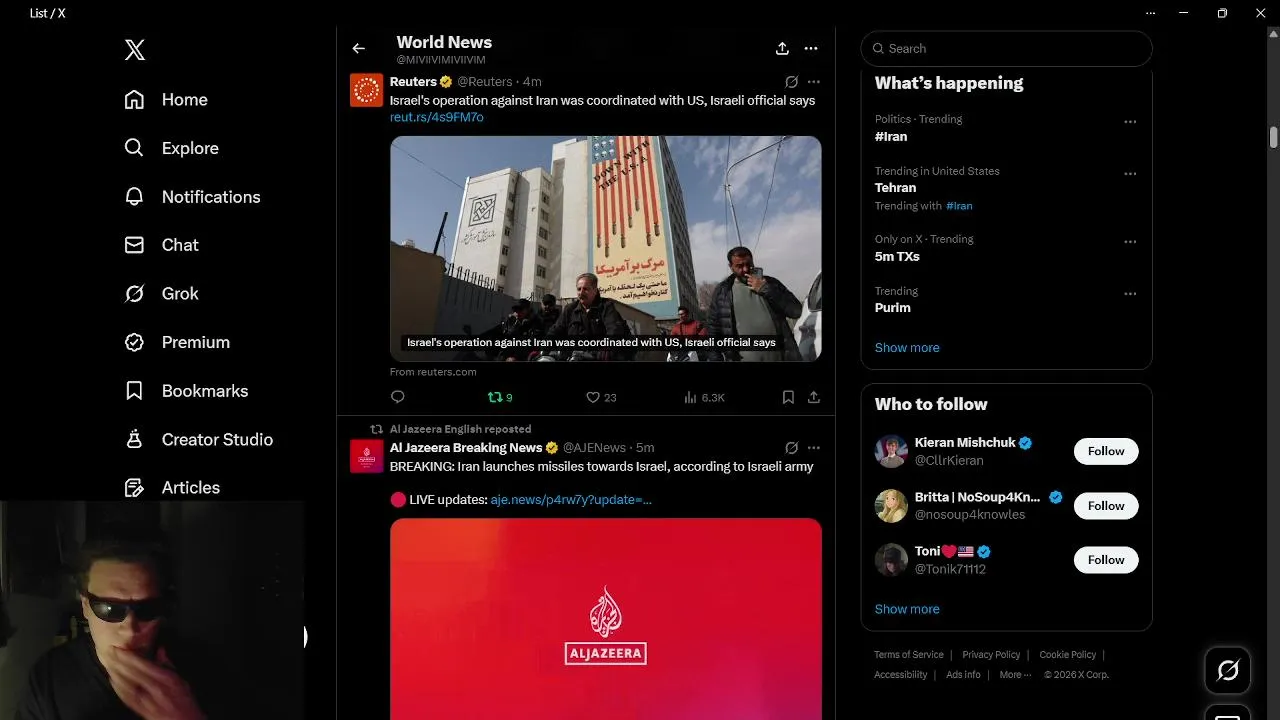This screenshot has width=1280, height=720.
Task: Click Toni's profile avatar
Action: coord(891,560)
